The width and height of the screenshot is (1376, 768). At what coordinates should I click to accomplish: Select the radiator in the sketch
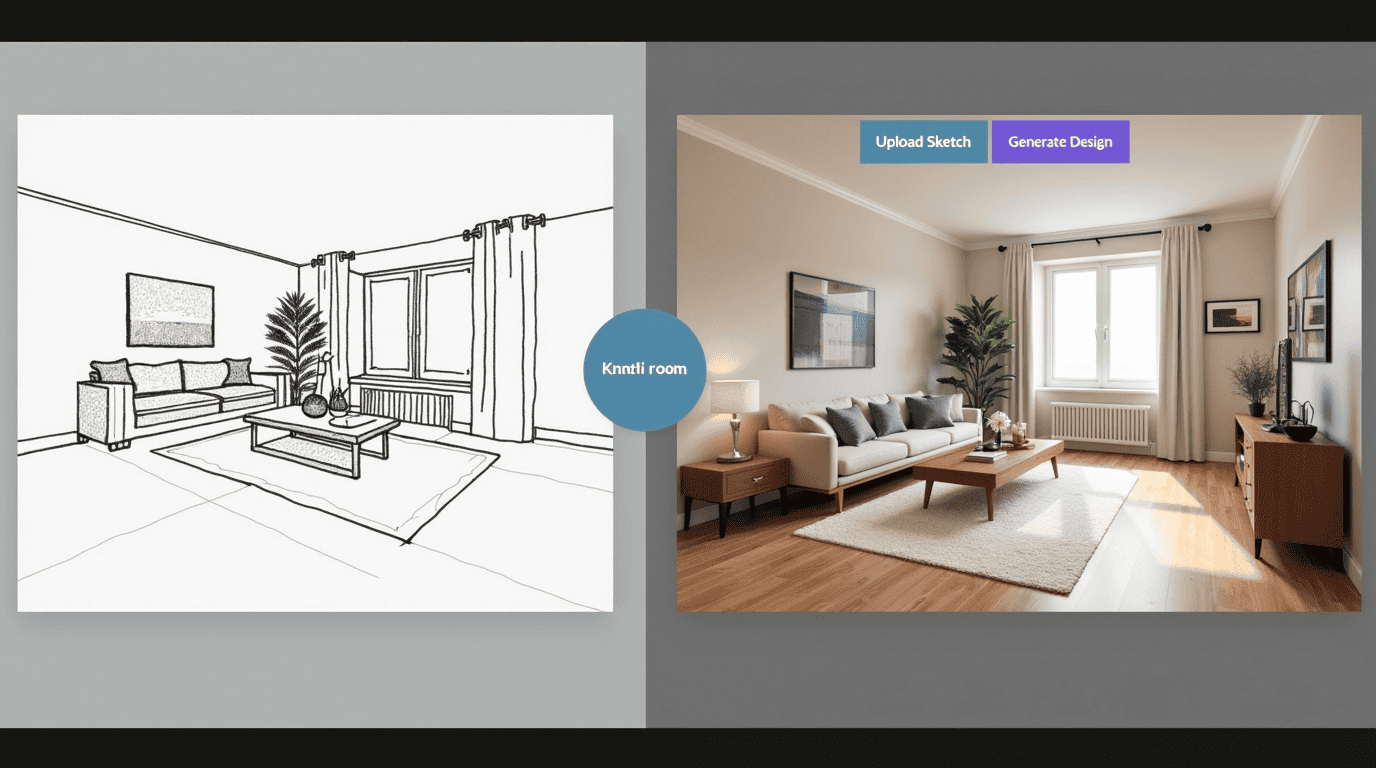[x=406, y=407]
